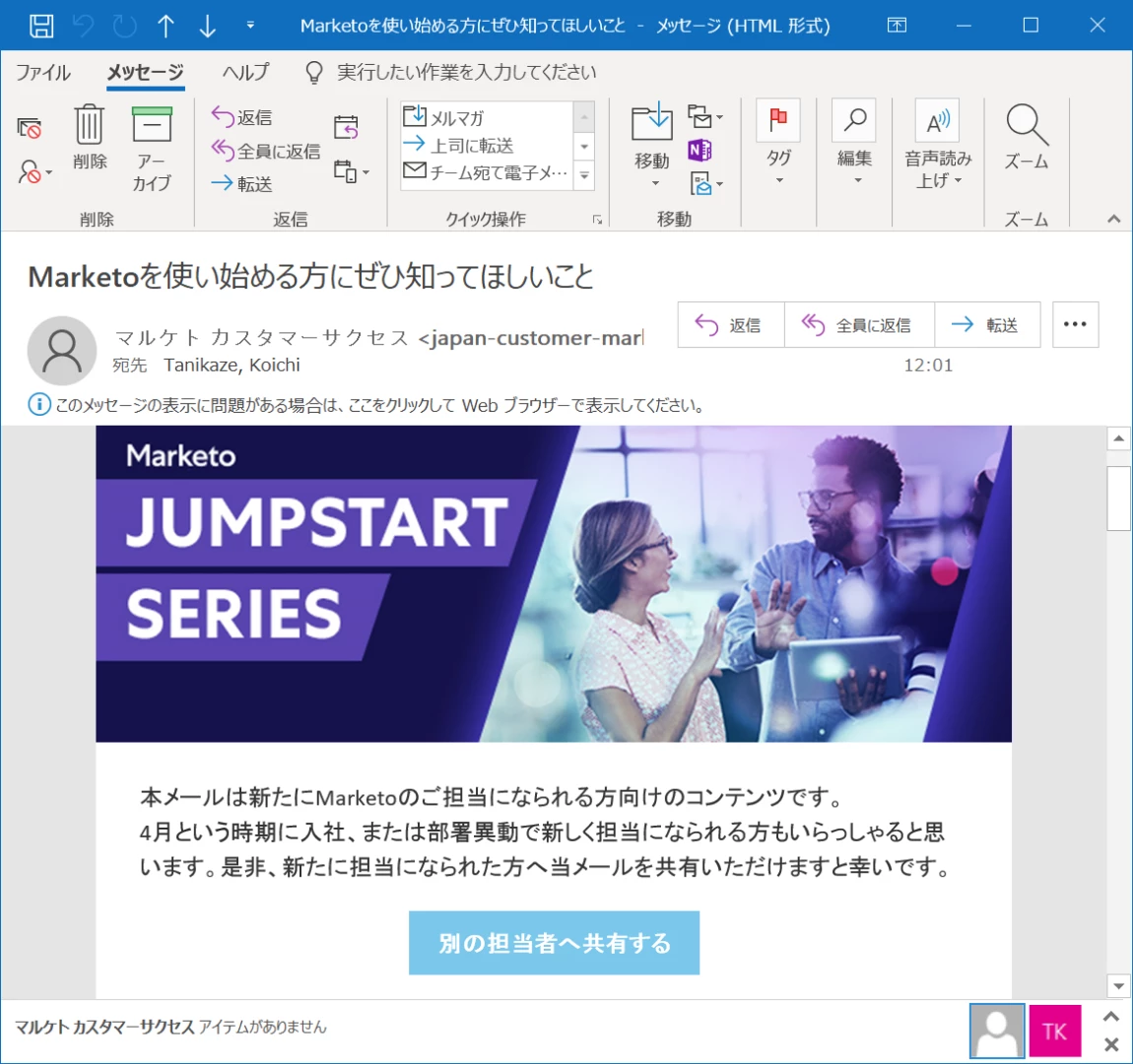Click the message scrollbar thumb
1133x1064 pixels.
point(1118,499)
